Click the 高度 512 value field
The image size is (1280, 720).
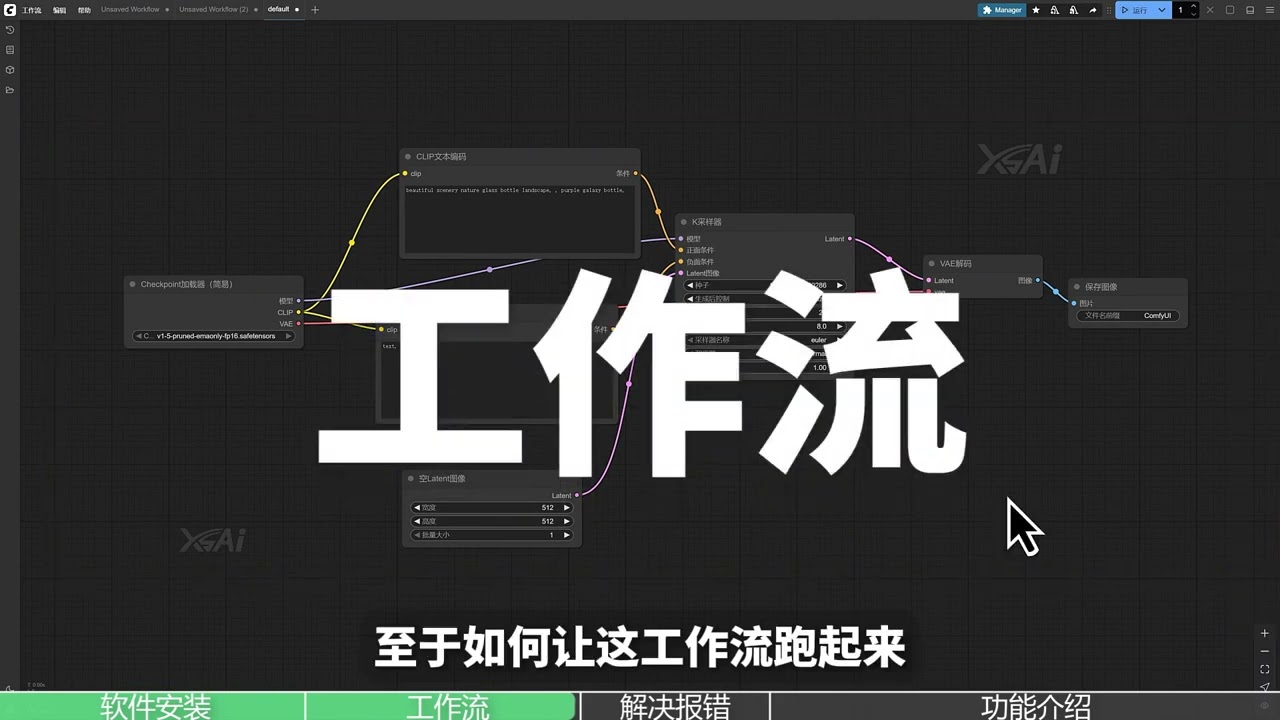(x=492, y=521)
